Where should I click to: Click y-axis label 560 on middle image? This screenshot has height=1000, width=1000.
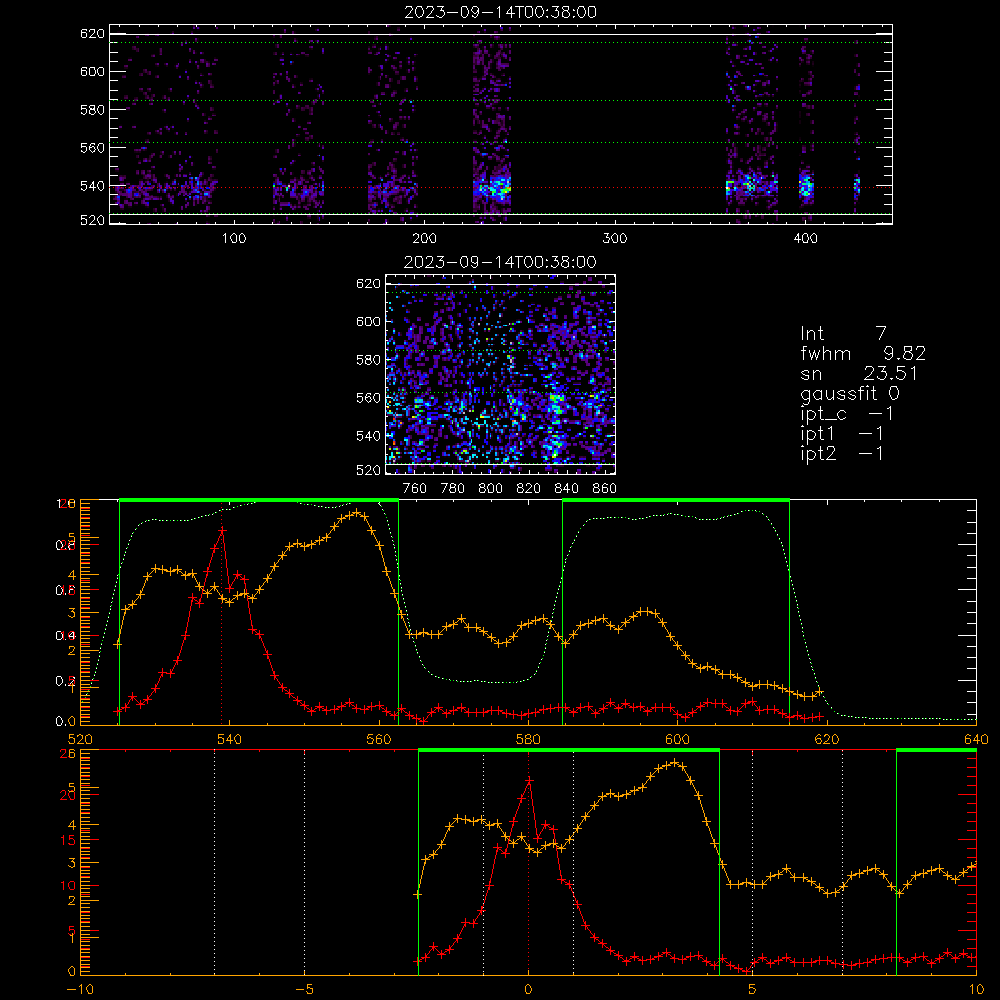point(369,398)
